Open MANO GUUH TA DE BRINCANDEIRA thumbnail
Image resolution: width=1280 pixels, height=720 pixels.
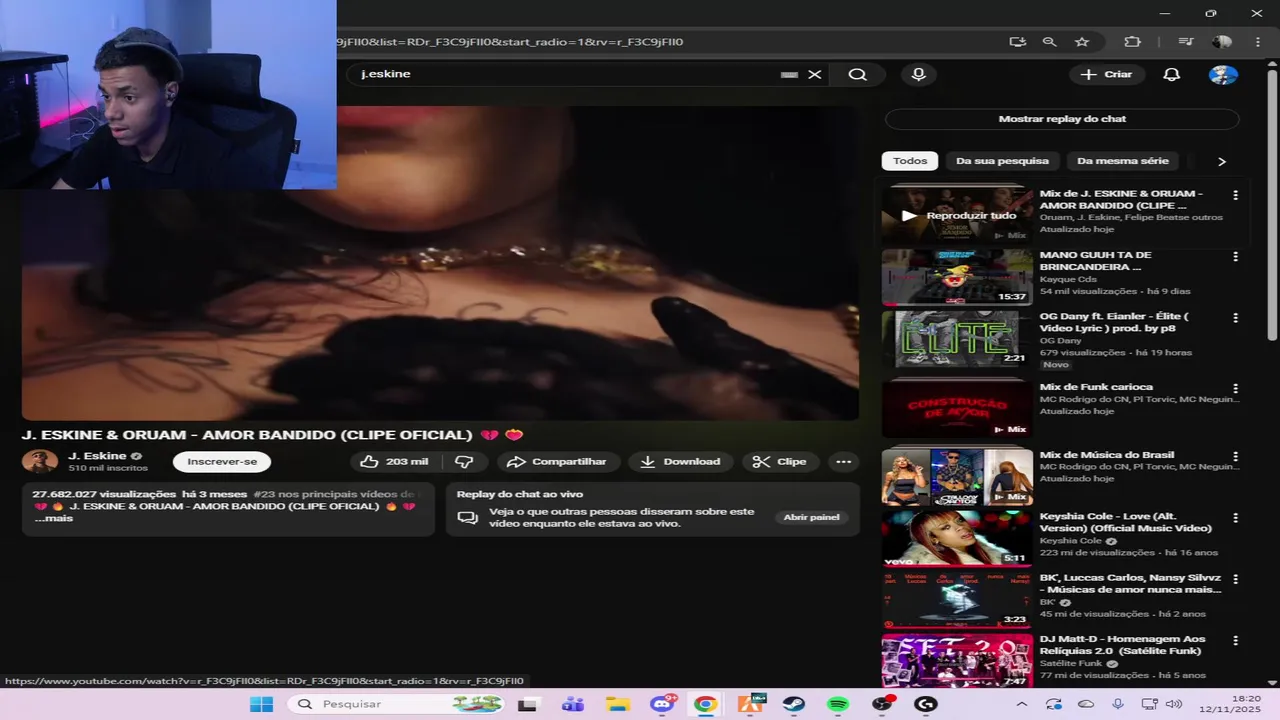957,277
